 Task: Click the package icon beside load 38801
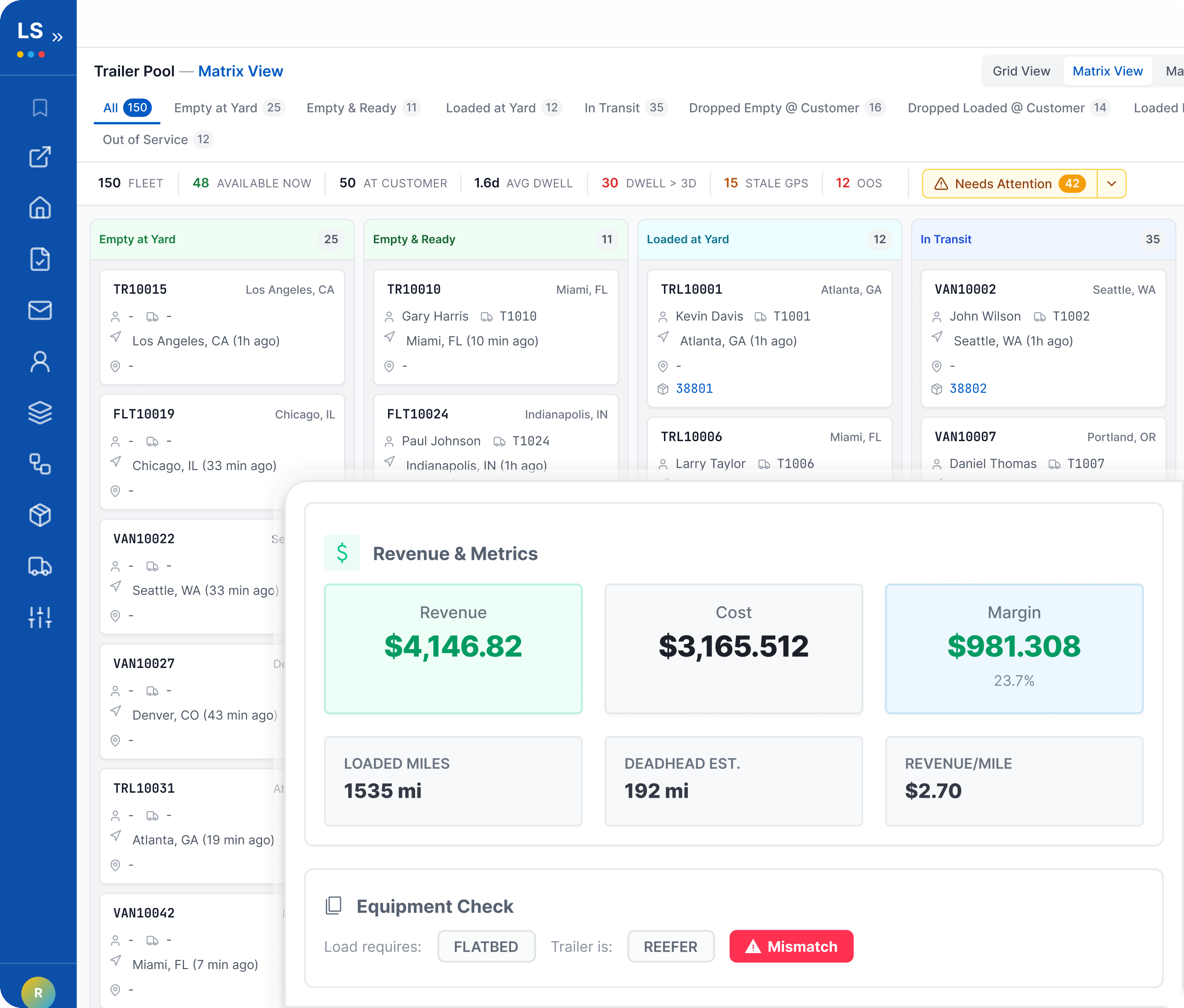[663, 389]
